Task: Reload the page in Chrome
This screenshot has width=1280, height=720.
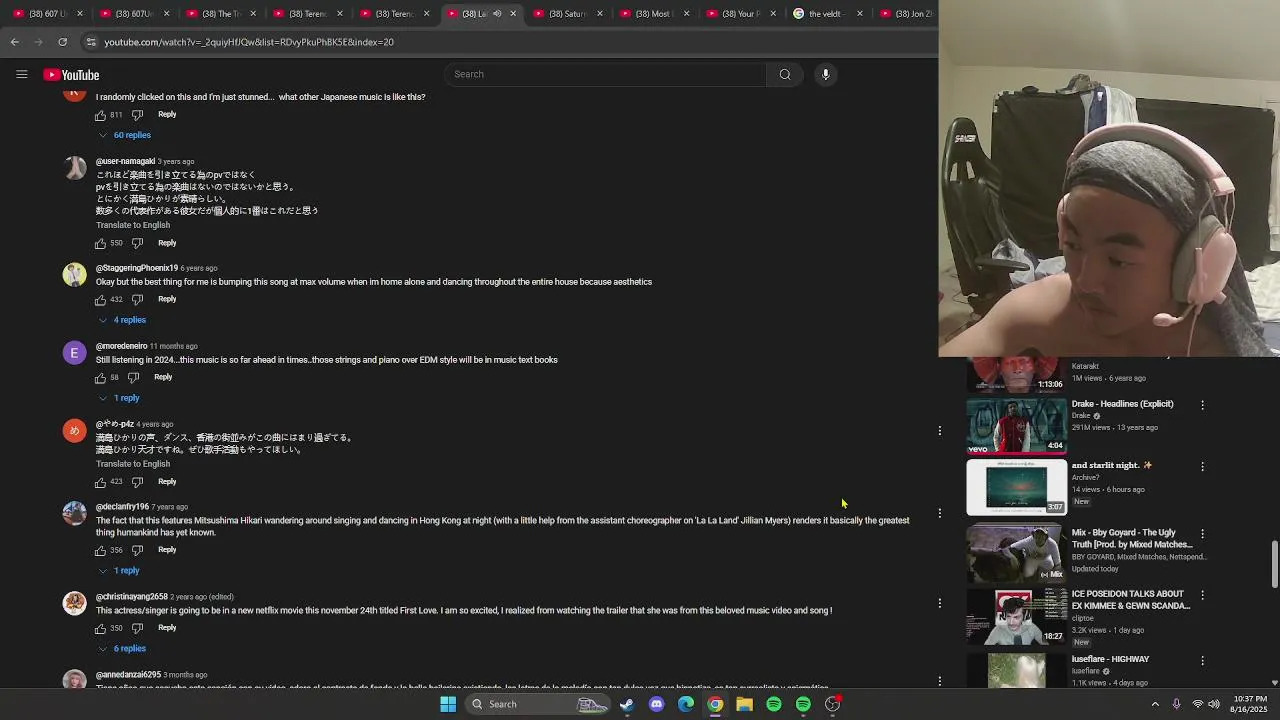Action: click(x=62, y=42)
